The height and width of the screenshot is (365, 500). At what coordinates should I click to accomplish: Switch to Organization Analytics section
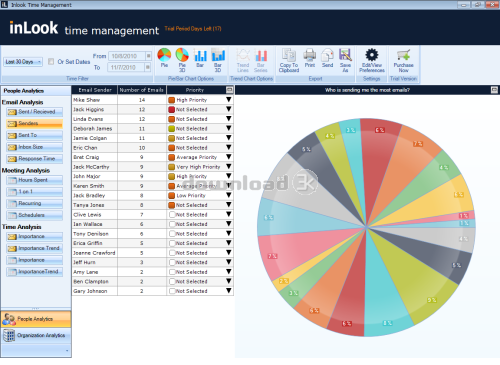click(x=36, y=335)
